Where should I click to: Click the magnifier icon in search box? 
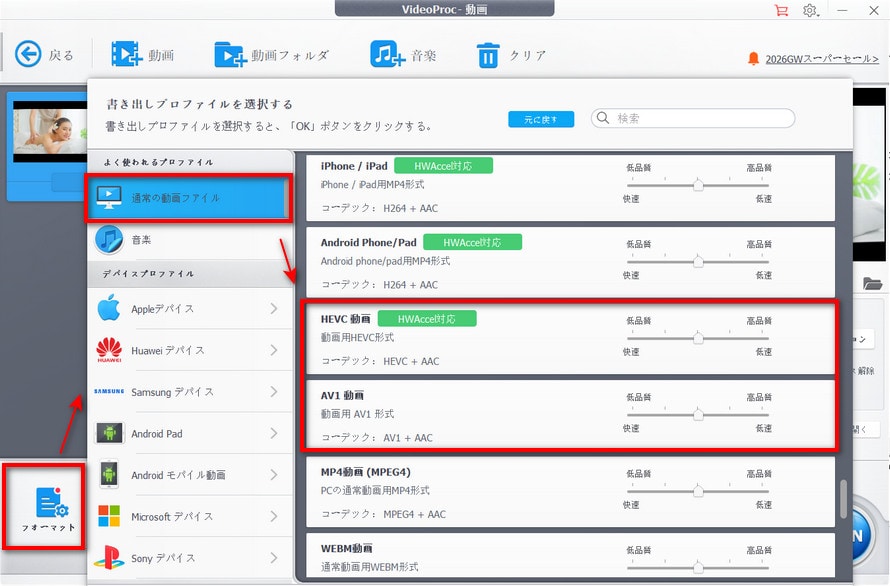pyautogui.click(x=603, y=118)
